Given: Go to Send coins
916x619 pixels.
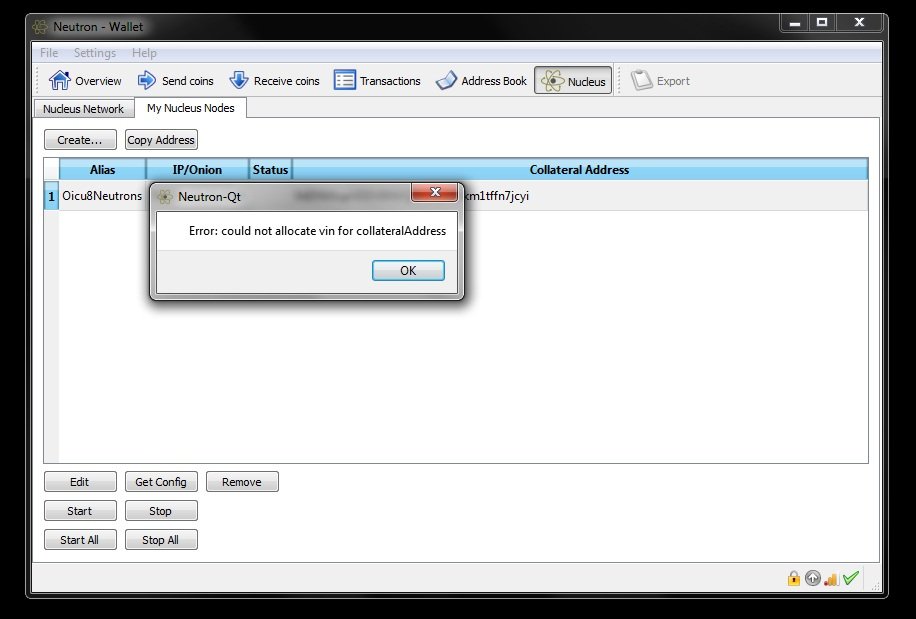Looking at the screenshot, I should 175,81.
